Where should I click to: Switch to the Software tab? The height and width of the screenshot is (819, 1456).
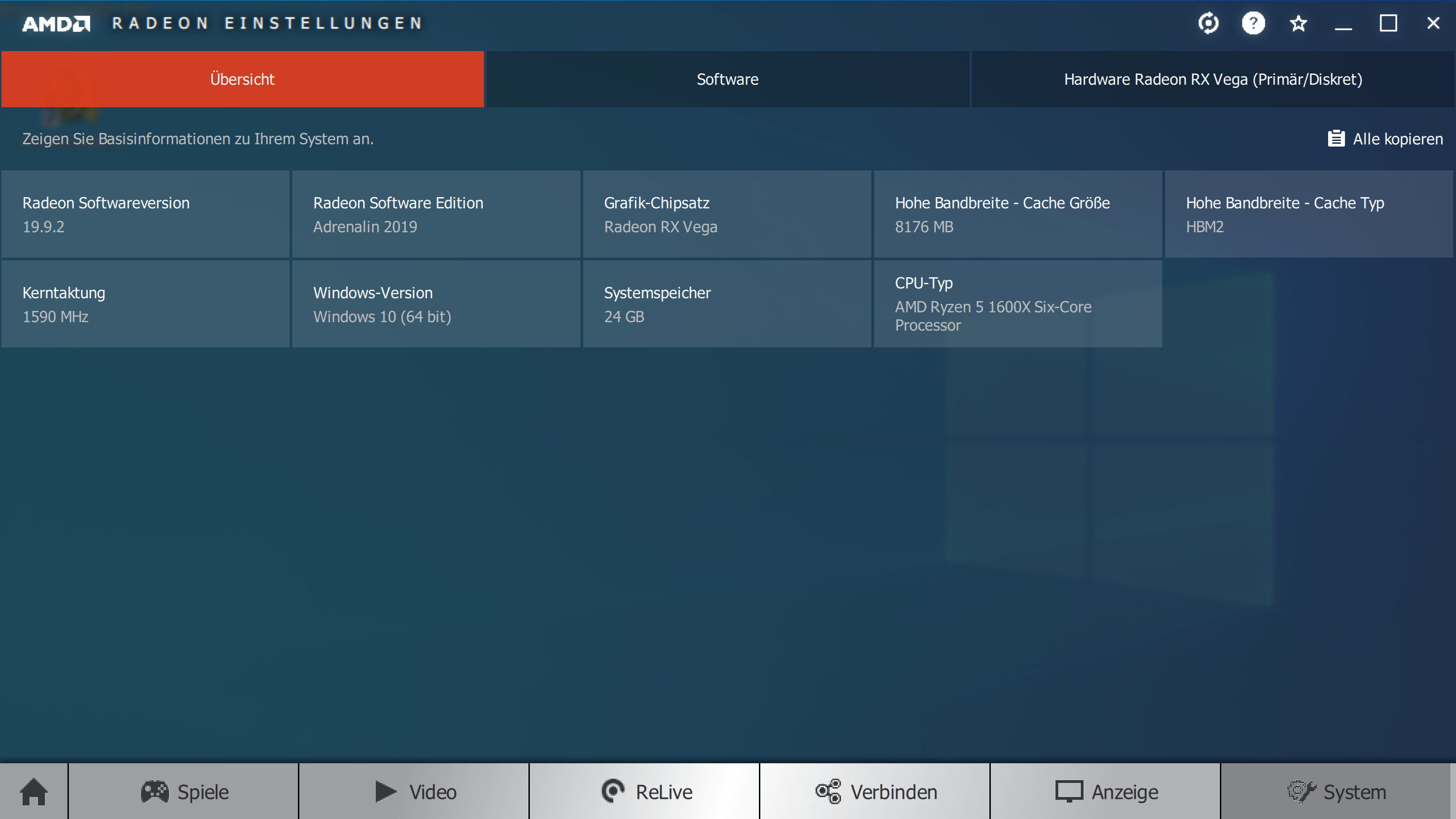pyautogui.click(x=728, y=79)
